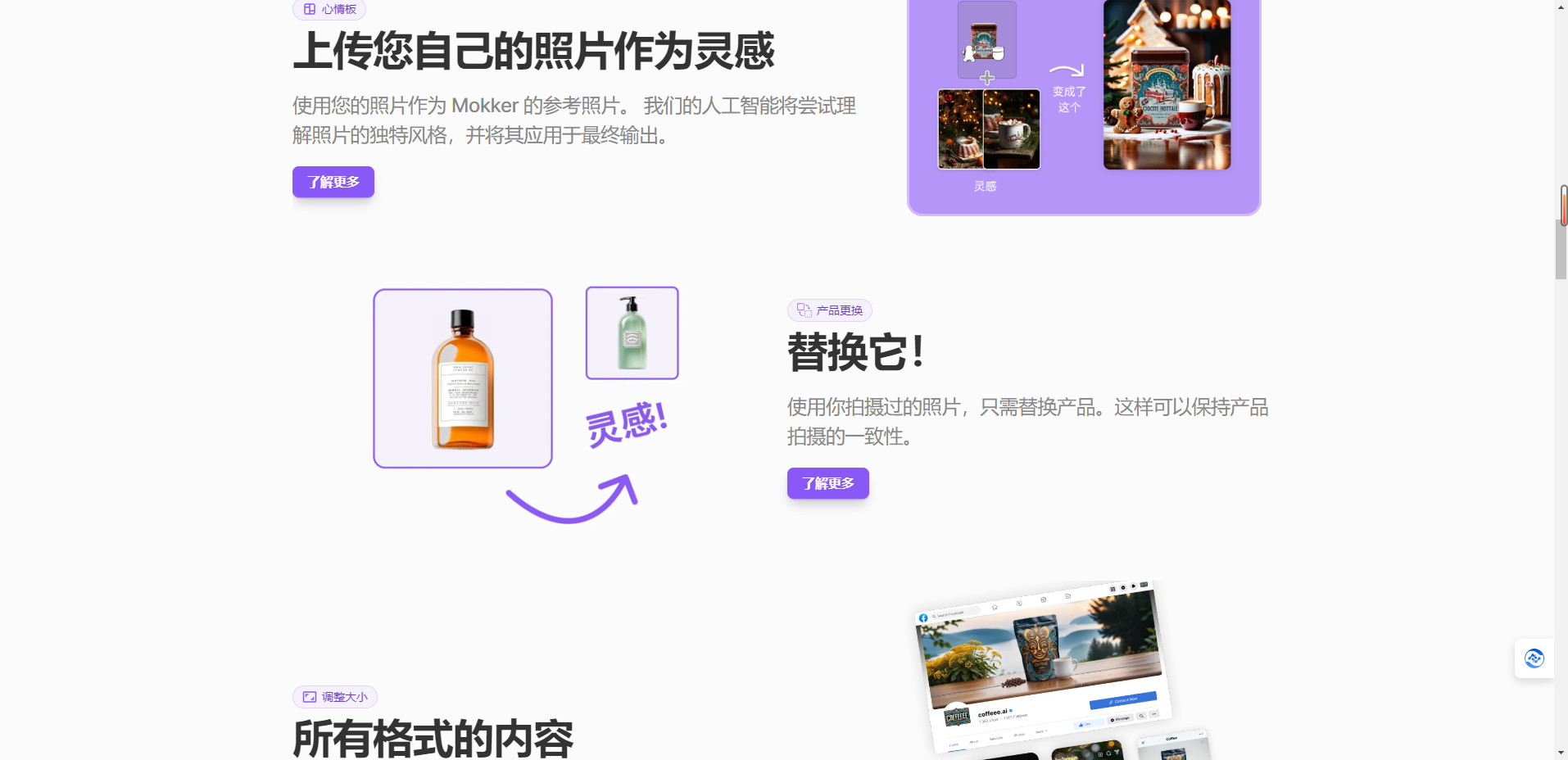Open the floating blue chat widget
This screenshot has height=760, width=1568.
click(1534, 658)
